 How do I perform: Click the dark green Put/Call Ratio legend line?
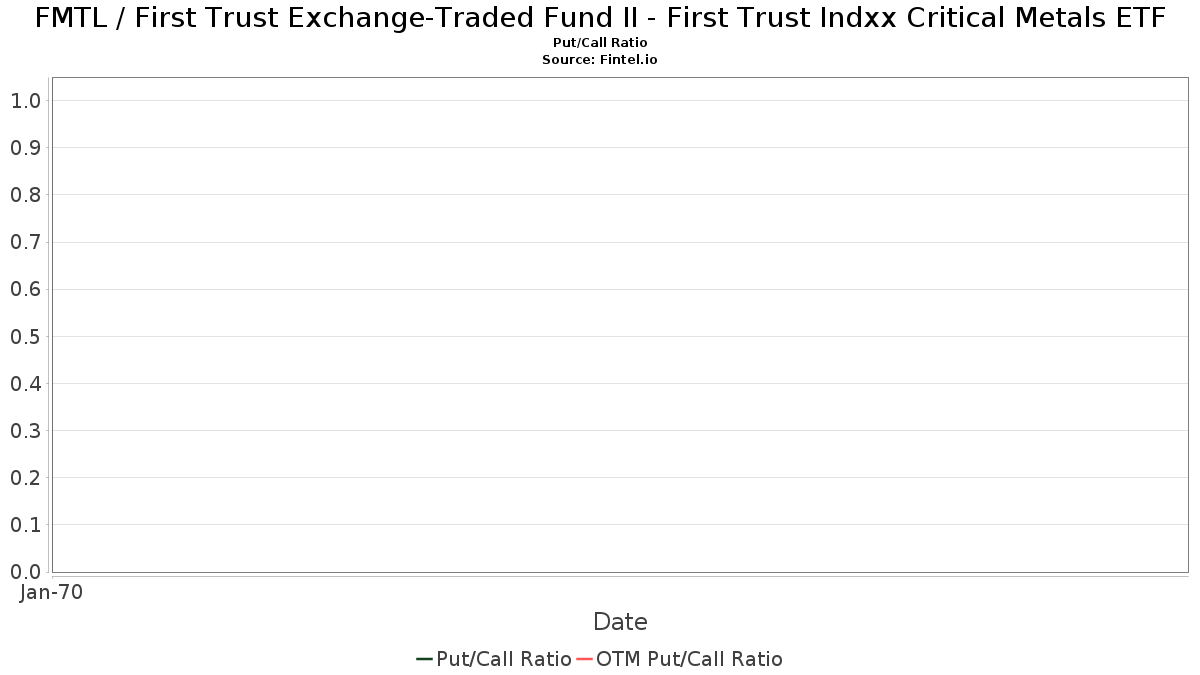point(424,659)
